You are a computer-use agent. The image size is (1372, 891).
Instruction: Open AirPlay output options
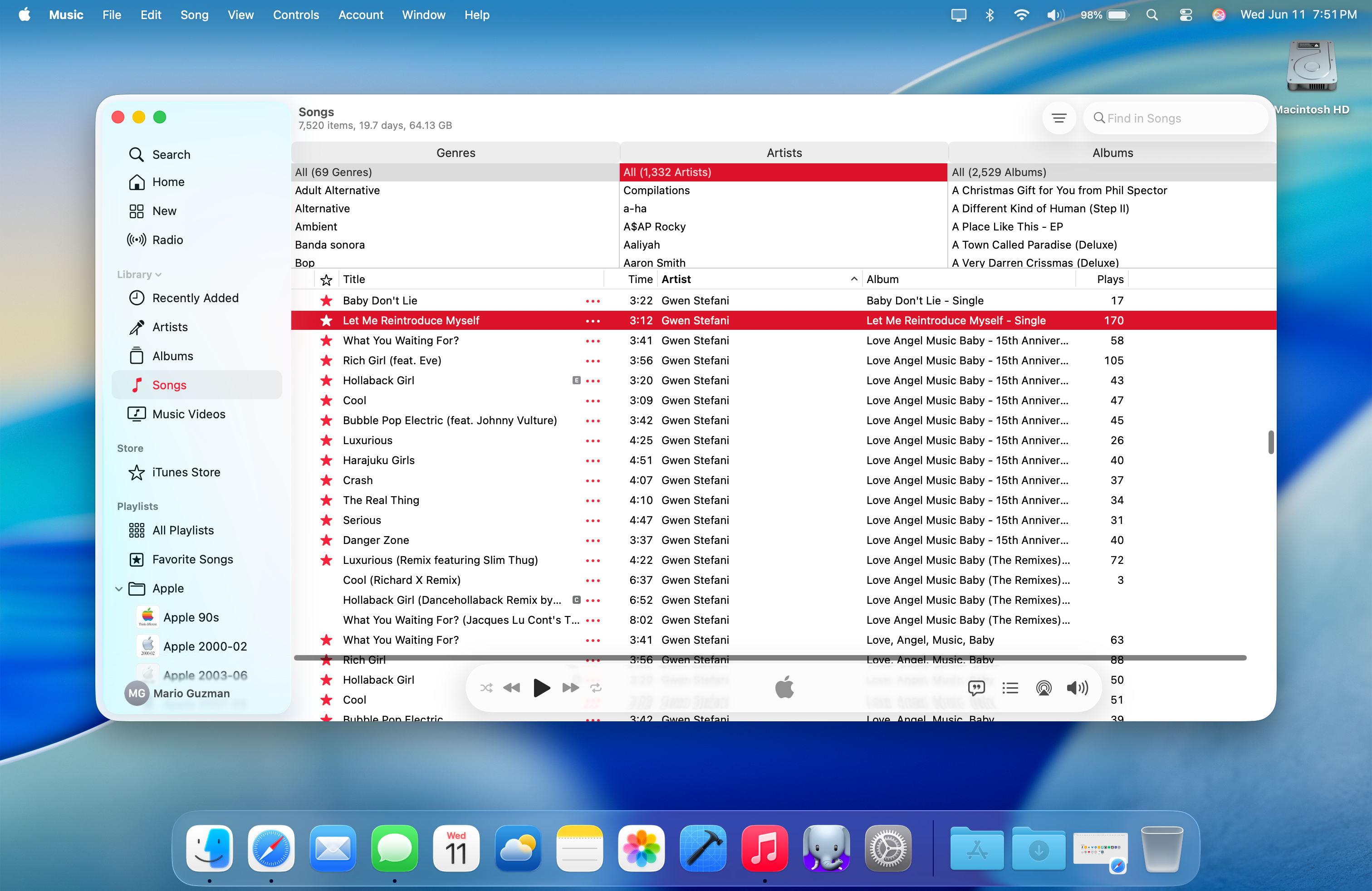(x=1044, y=688)
